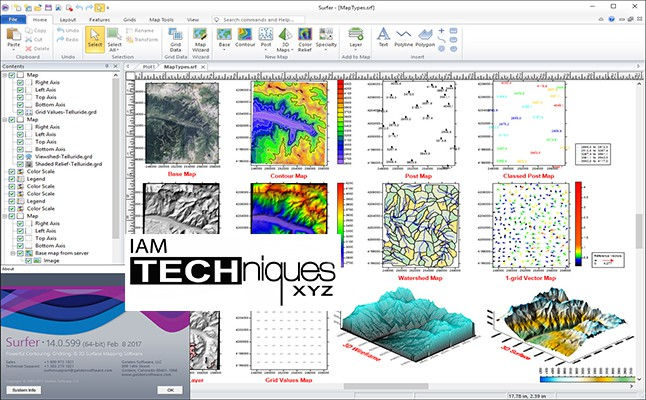The height and width of the screenshot is (400, 646).
Task: Collapse the Base map from server node
Action: click(13, 253)
